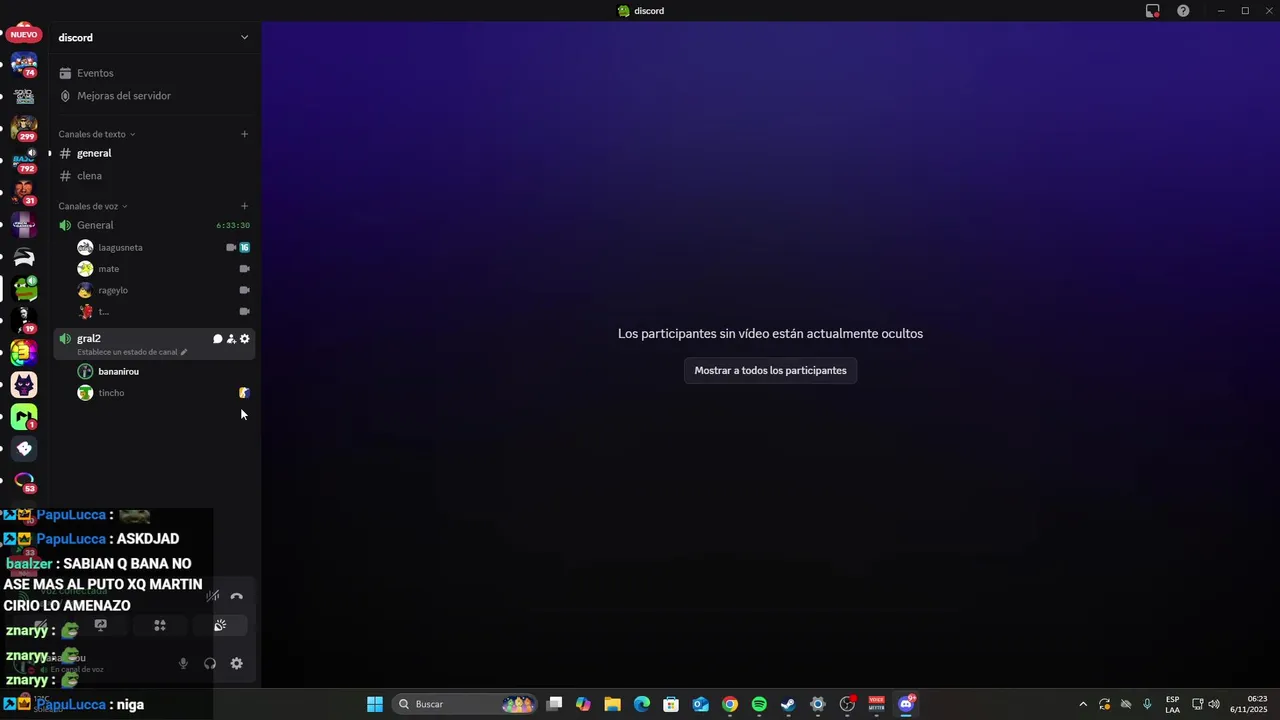Open the soundboard button
1280x720 pixels.
(220, 626)
